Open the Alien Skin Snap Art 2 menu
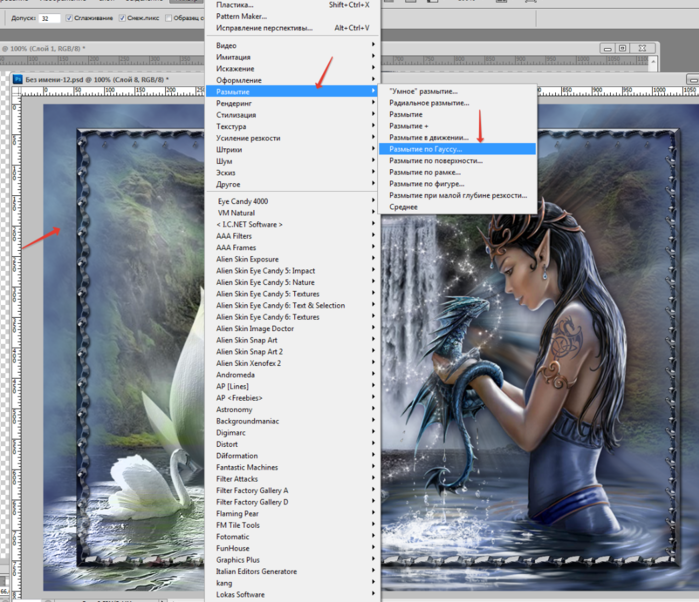Image resolution: width=699 pixels, height=602 pixels. pyautogui.click(x=293, y=352)
